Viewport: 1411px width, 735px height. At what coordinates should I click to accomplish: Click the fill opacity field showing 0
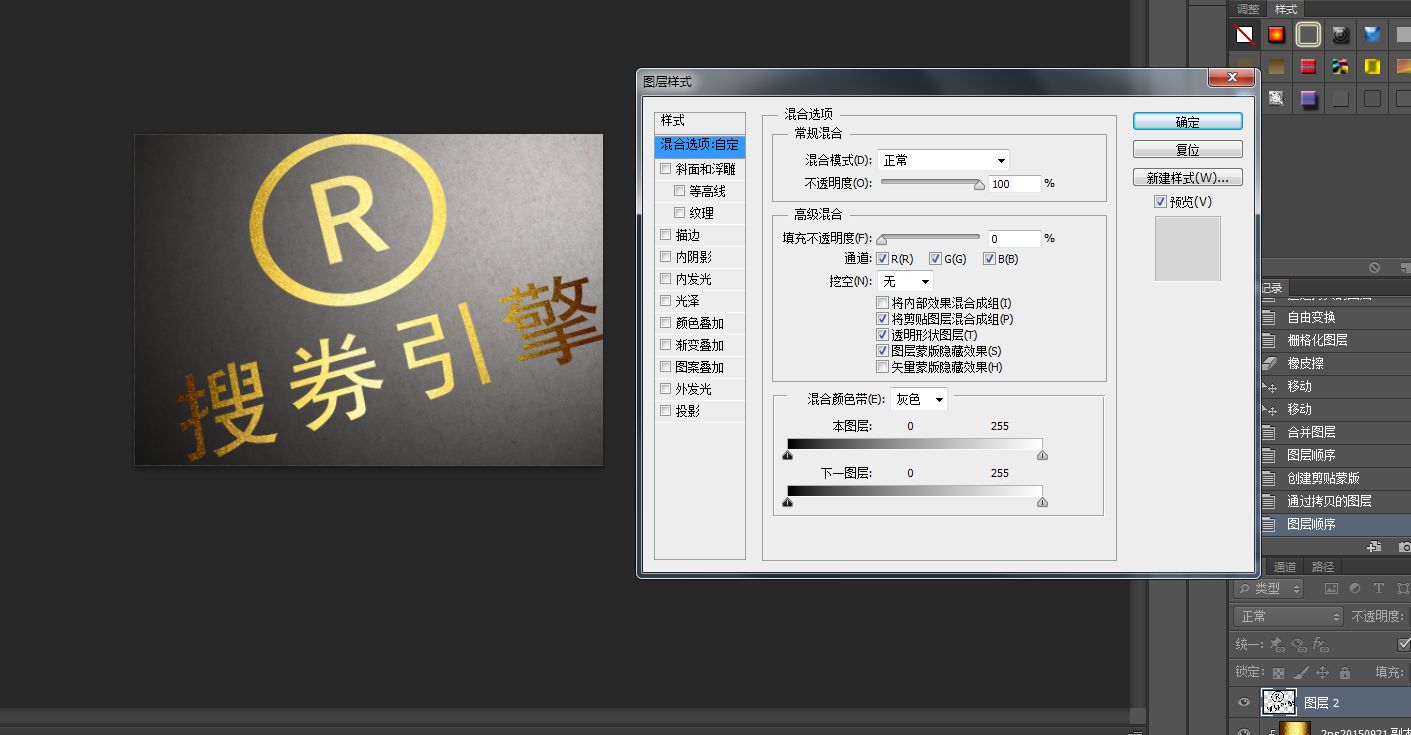[x=1015, y=239]
